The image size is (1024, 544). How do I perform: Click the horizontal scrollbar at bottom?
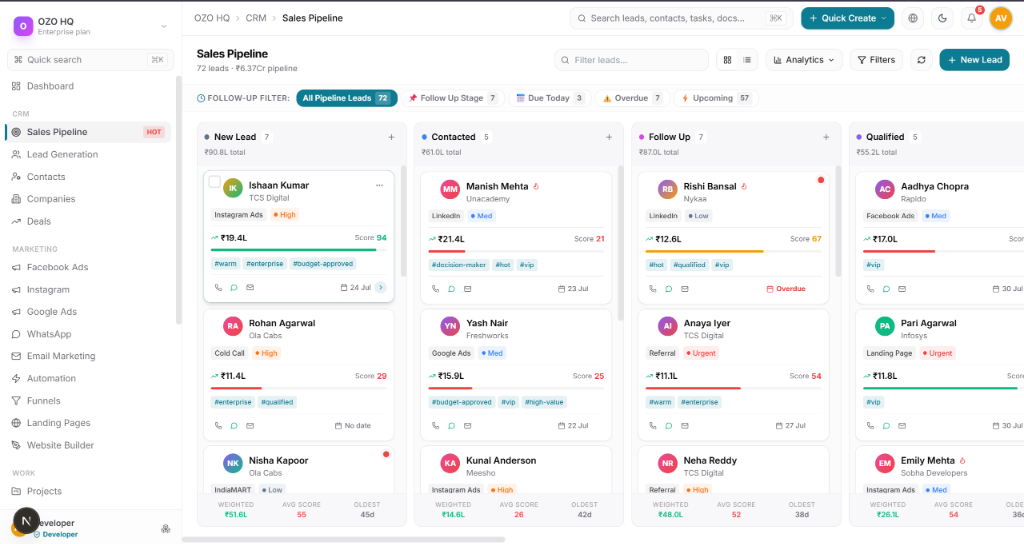click(x=343, y=539)
